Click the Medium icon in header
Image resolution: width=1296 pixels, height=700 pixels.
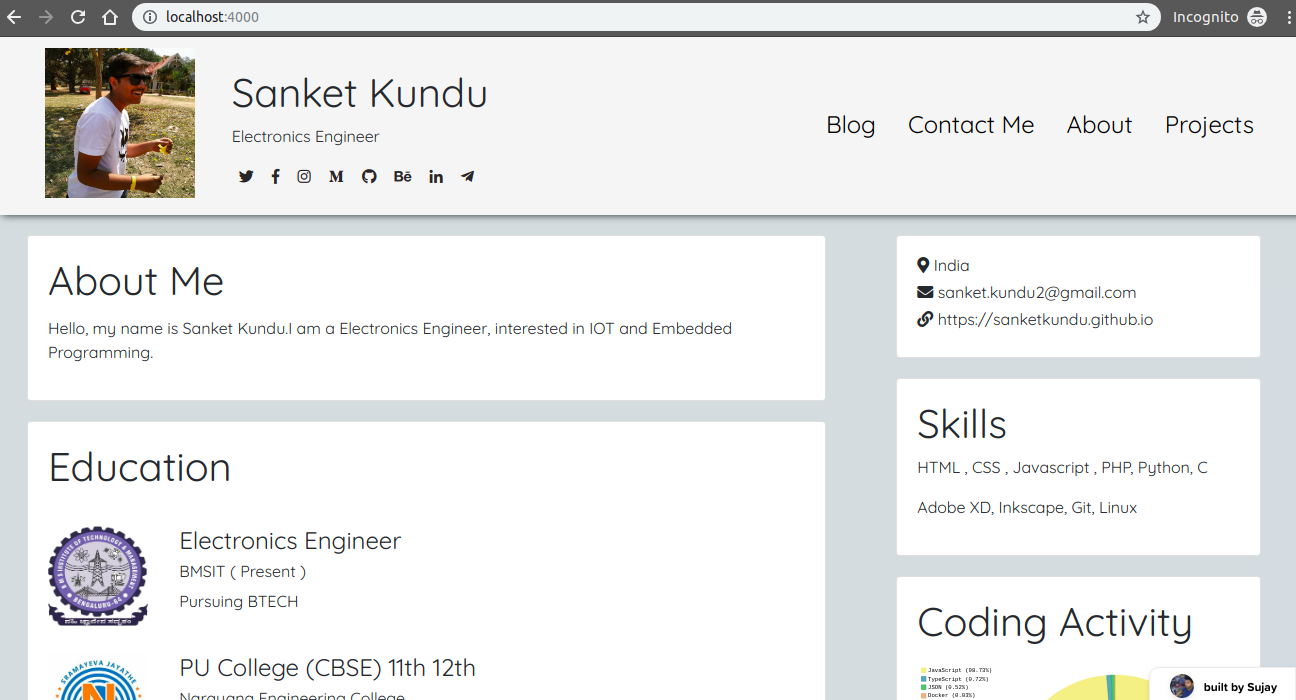(x=336, y=177)
